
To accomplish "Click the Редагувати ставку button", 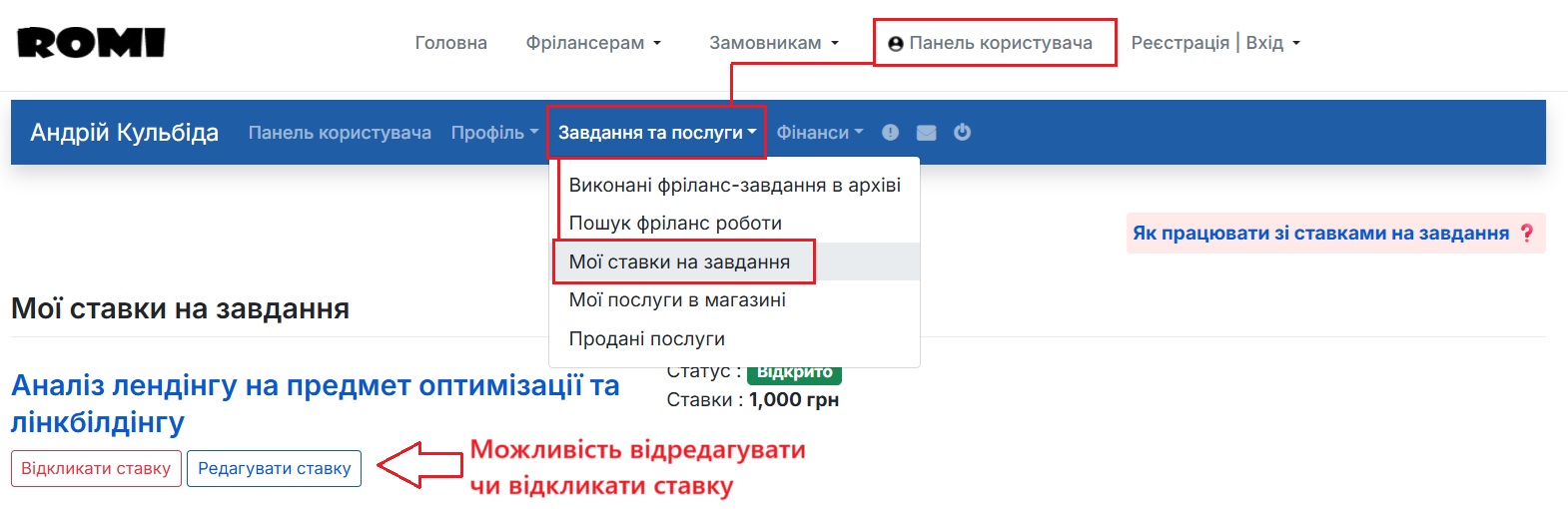I will click(x=274, y=468).
